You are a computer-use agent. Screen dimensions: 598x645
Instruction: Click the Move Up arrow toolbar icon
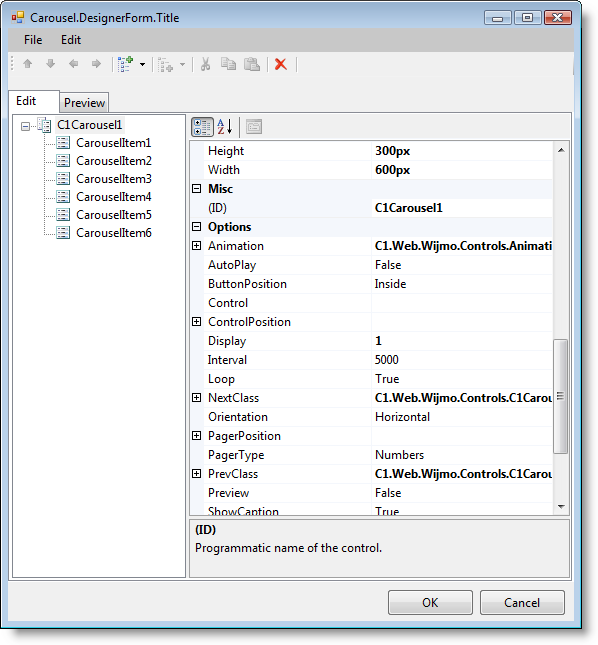(28, 64)
